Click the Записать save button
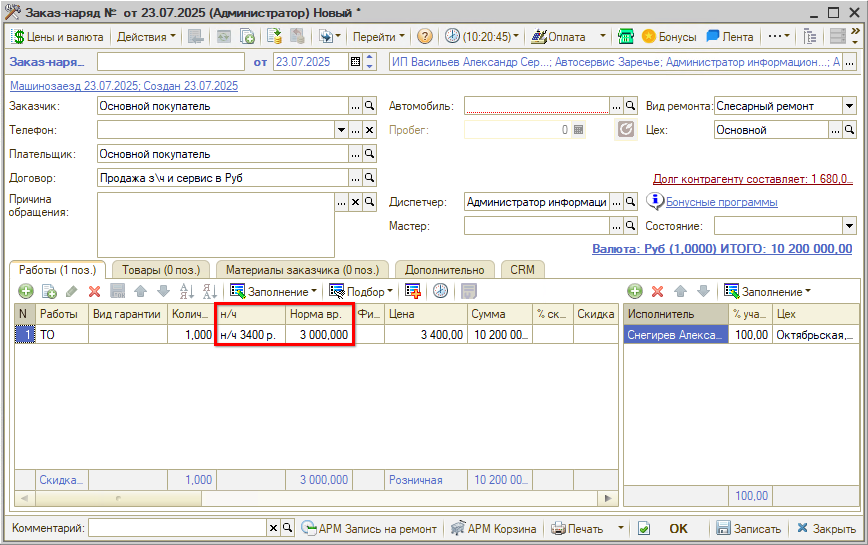Image resolution: width=868 pixels, height=545 pixels. pos(748,528)
